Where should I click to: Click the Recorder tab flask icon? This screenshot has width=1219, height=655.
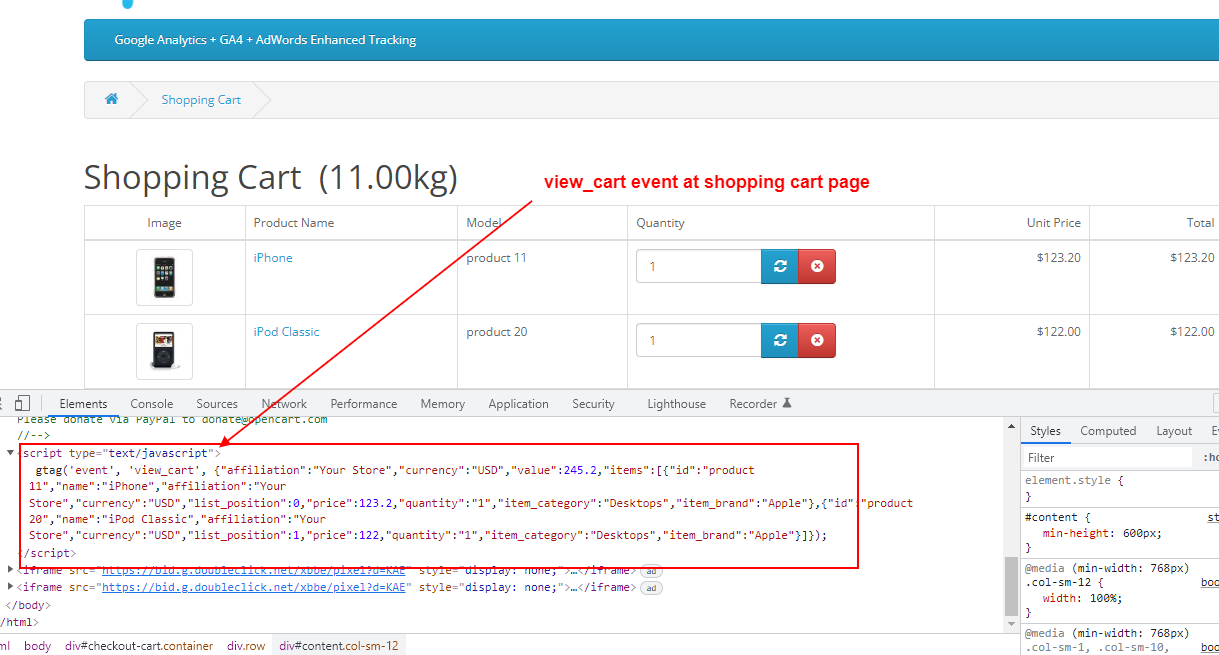(787, 404)
